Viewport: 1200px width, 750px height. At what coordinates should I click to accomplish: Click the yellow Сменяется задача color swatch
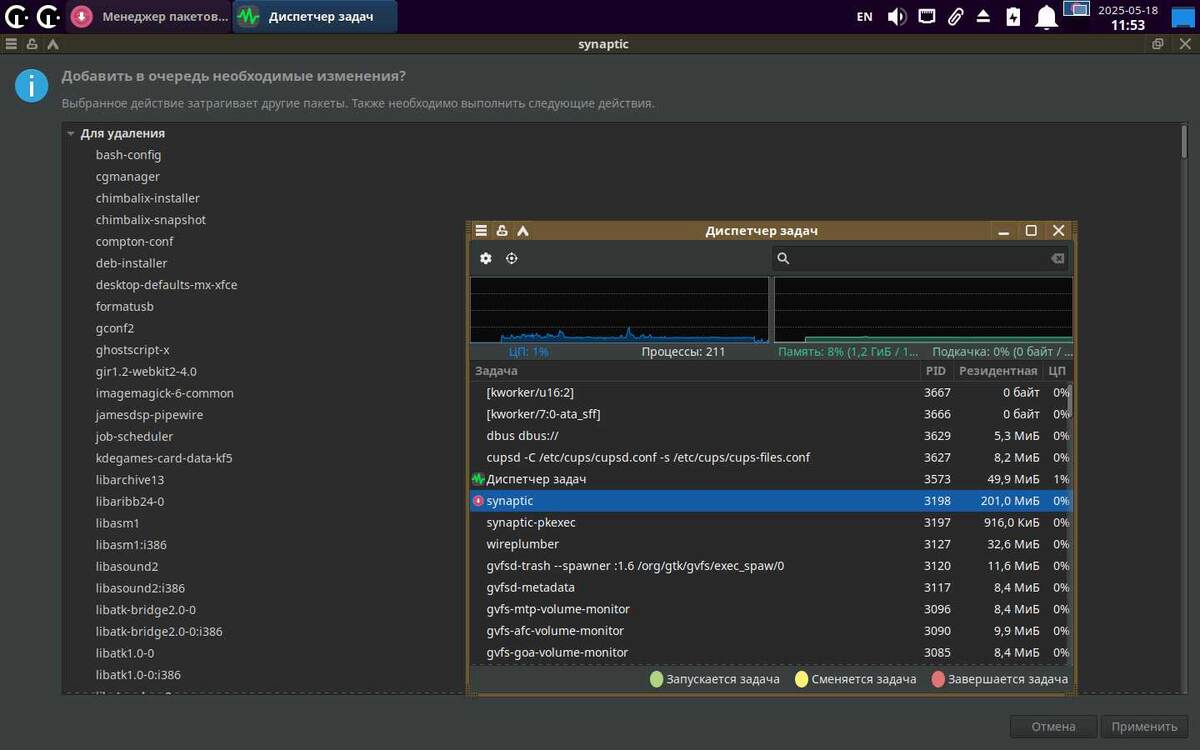(802, 679)
